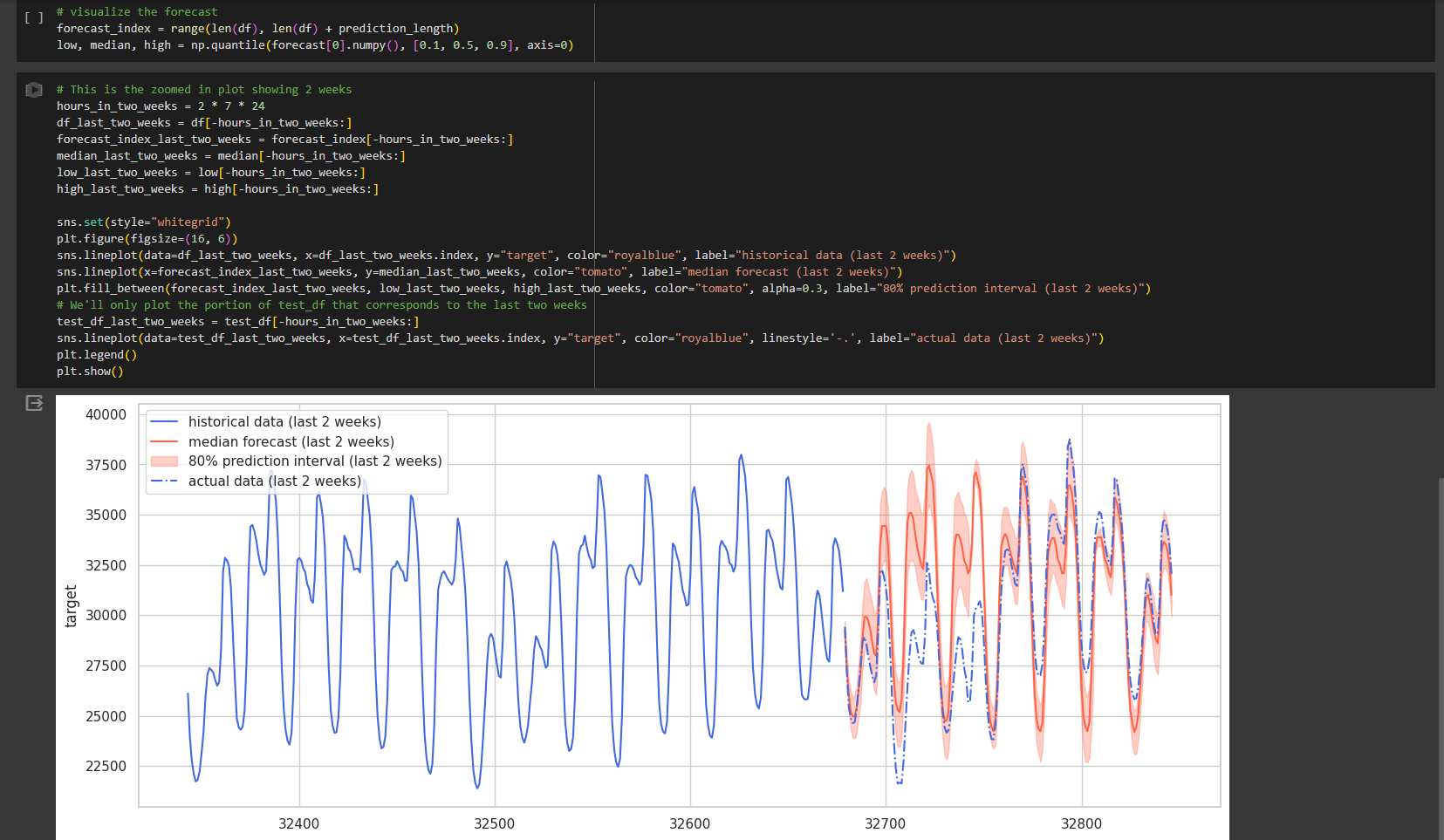Click the 37500 y-axis tick label

106,465
